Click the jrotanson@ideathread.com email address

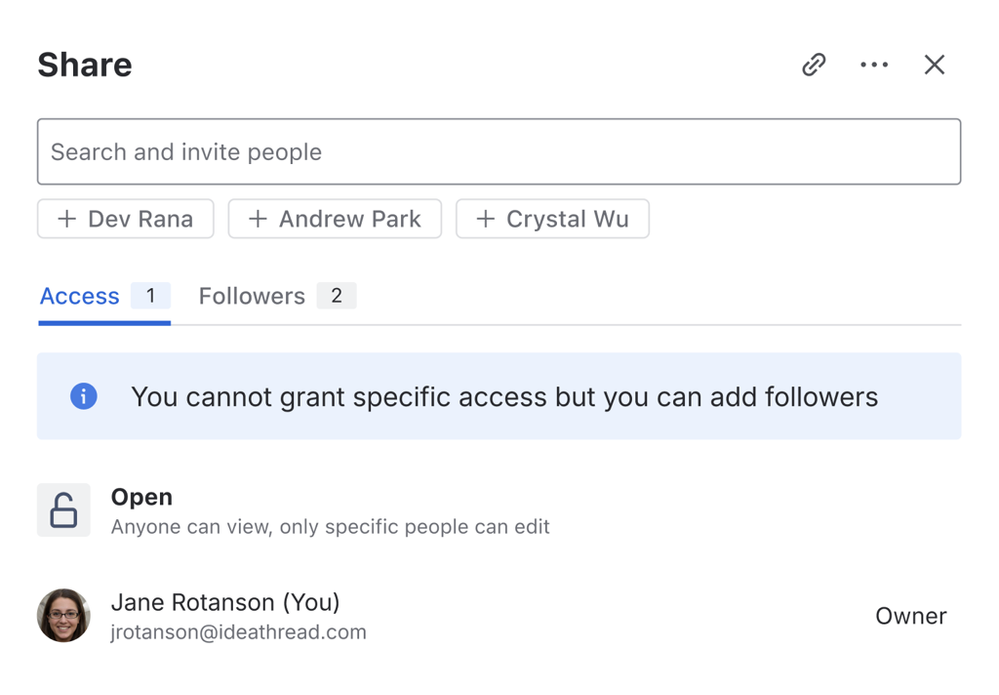coord(239,632)
